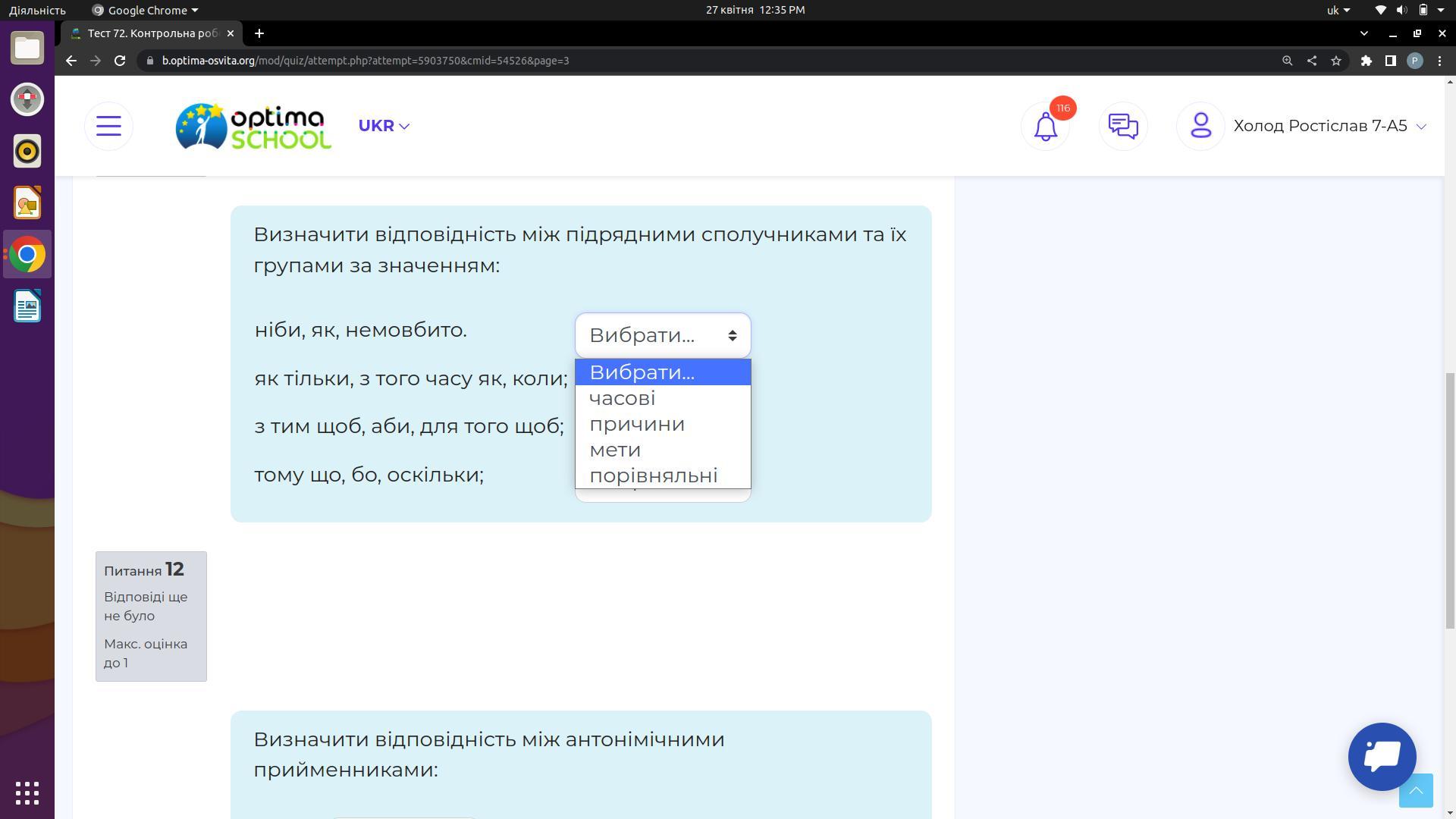The image size is (1456, 819).
Task: Reload the page
Action: (x=120, y=61)
